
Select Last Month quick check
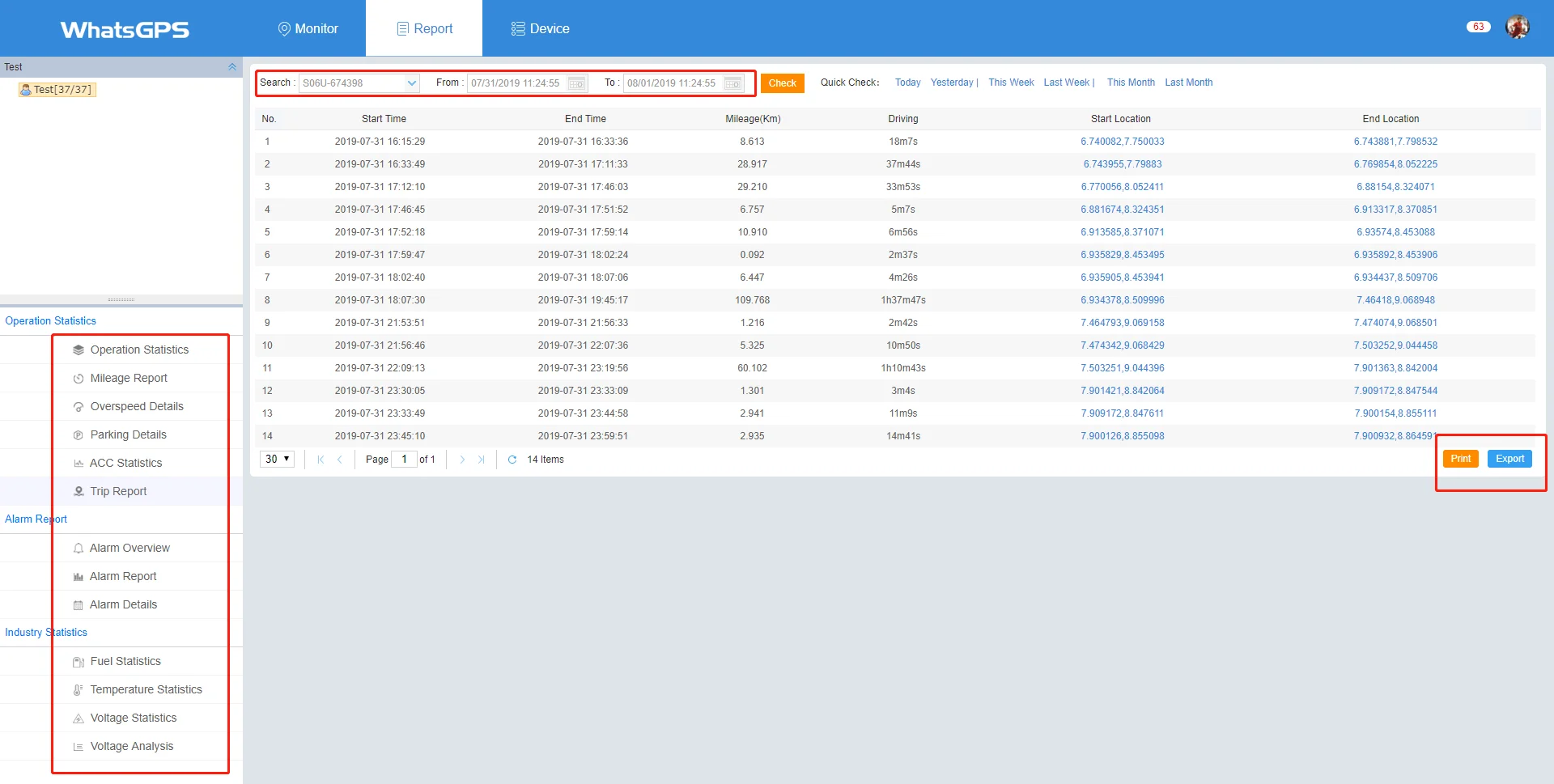pyautogui.click(x=1188, y=83)
